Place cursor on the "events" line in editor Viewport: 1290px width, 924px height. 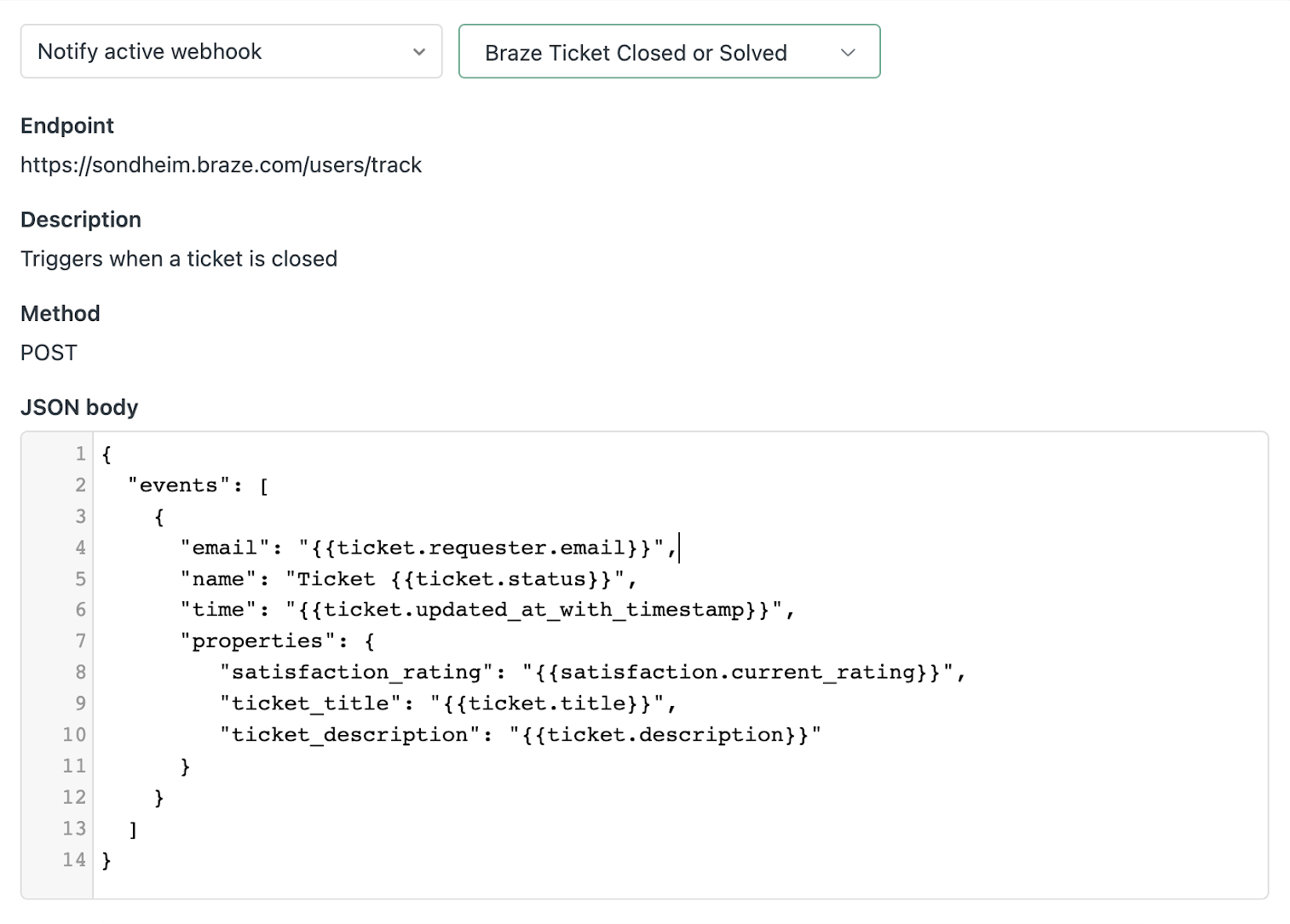point(179,485)
